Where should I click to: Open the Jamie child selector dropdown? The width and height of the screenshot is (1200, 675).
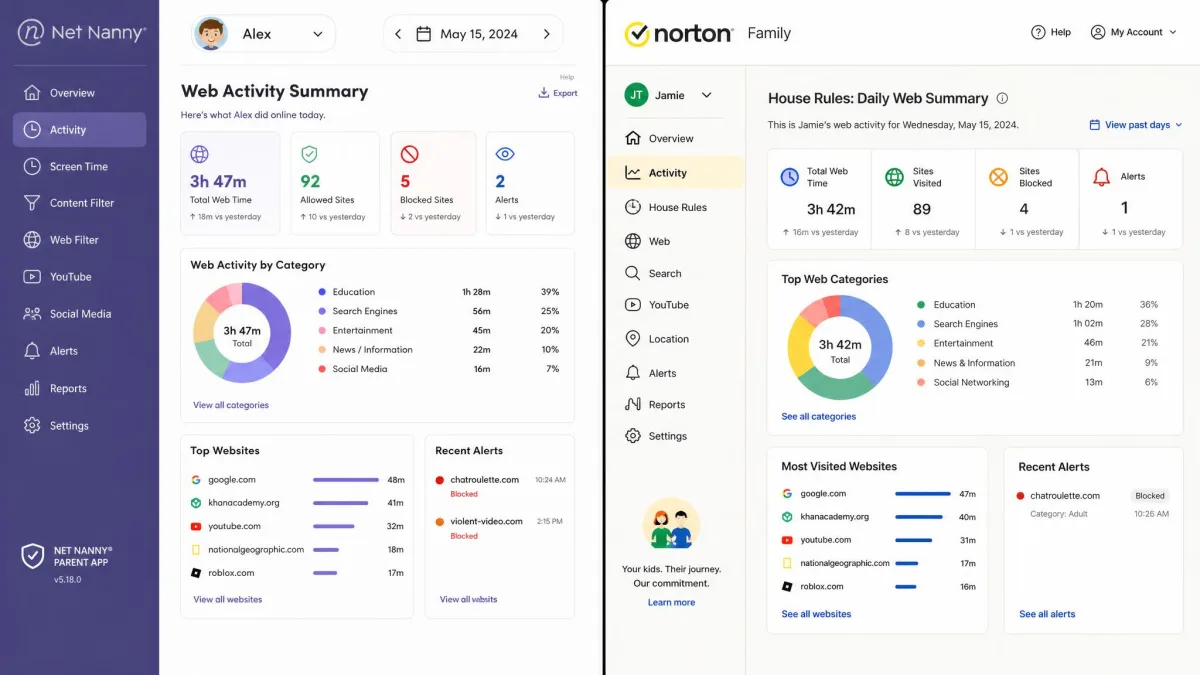(669, 95)
